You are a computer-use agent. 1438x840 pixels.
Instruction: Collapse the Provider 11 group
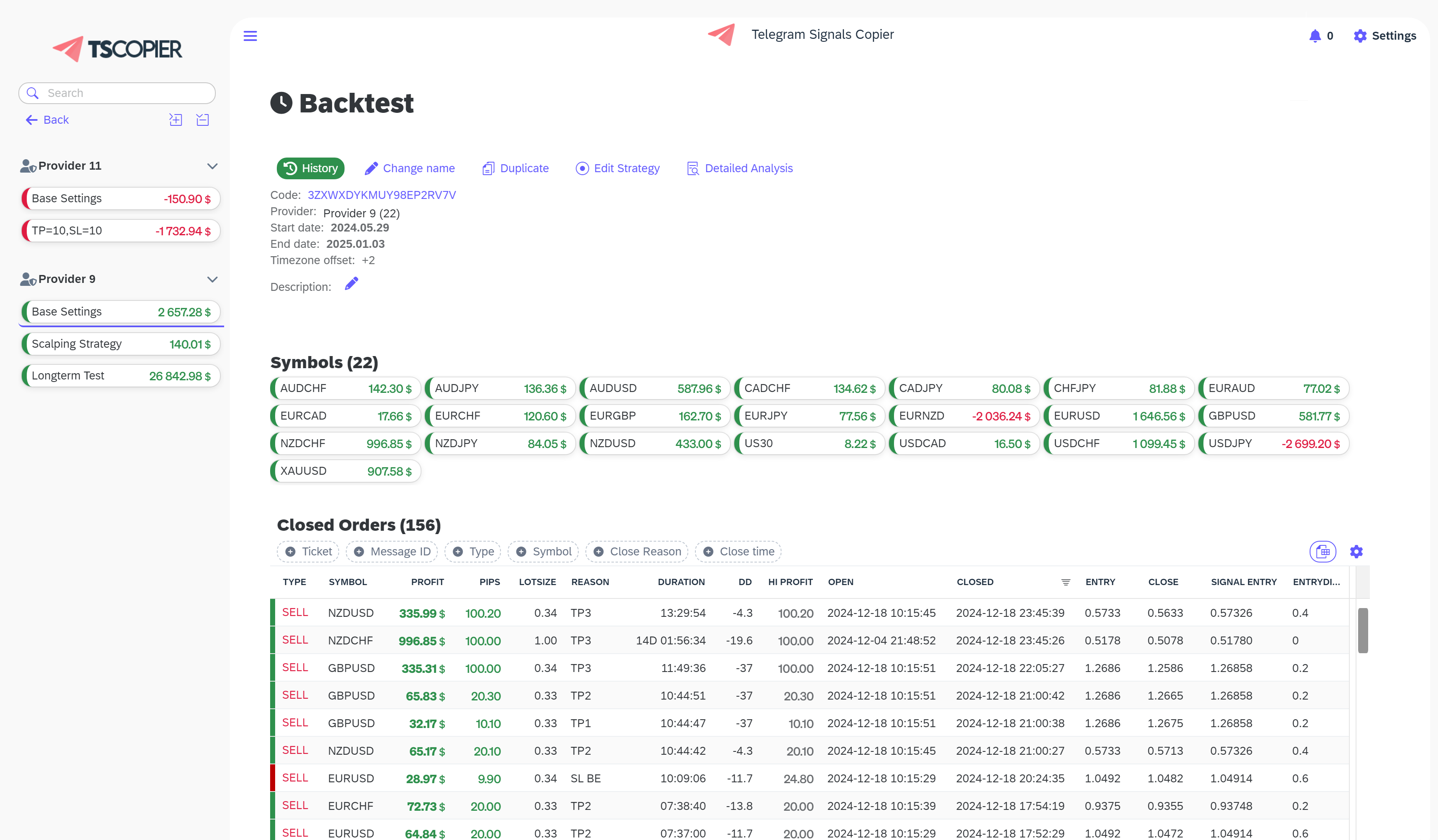click(x=212, y=166)
